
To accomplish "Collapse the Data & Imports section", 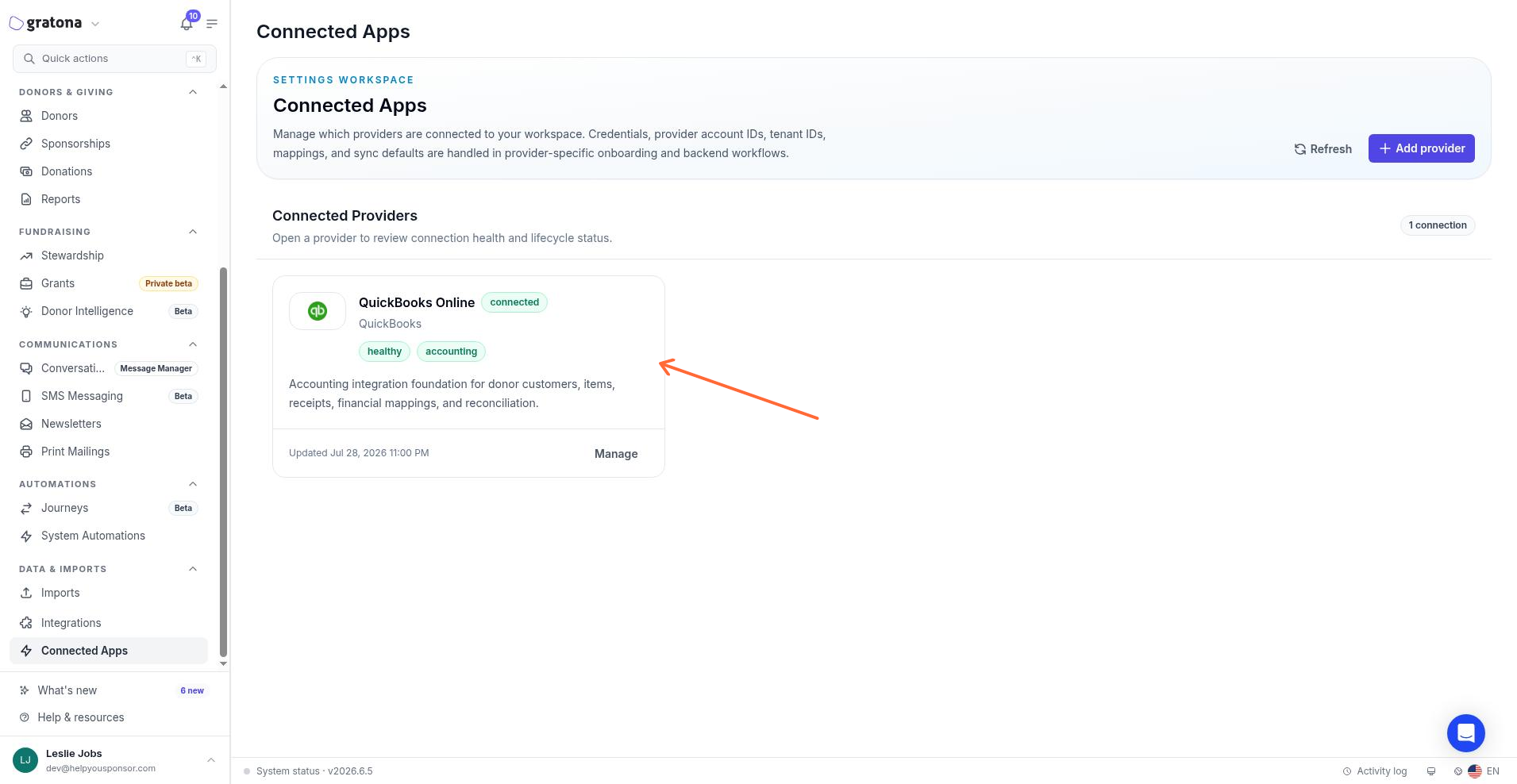I will (x=193, y=569).
